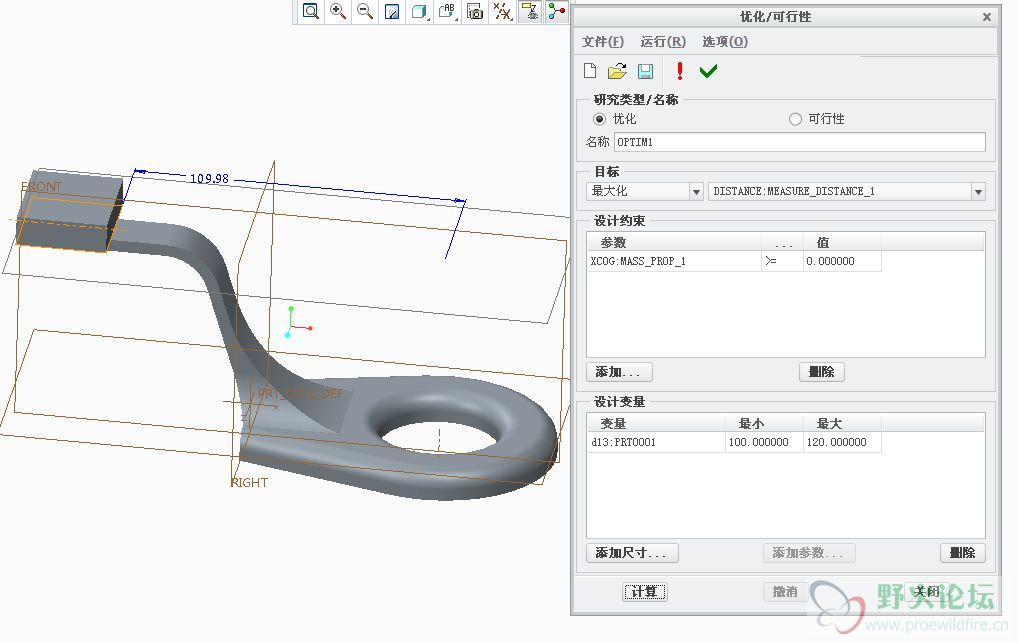Click the save floppy disk icon
1018x643 pixels.
pyautogui.click(x=645, y=71)
